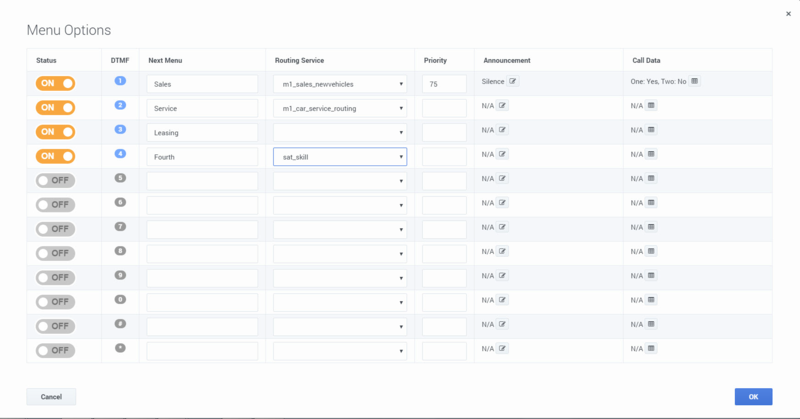The width and height of the screenshot is (800, 419).
Task: Open call data icon for DTMF # row
Action: point(651,324)
